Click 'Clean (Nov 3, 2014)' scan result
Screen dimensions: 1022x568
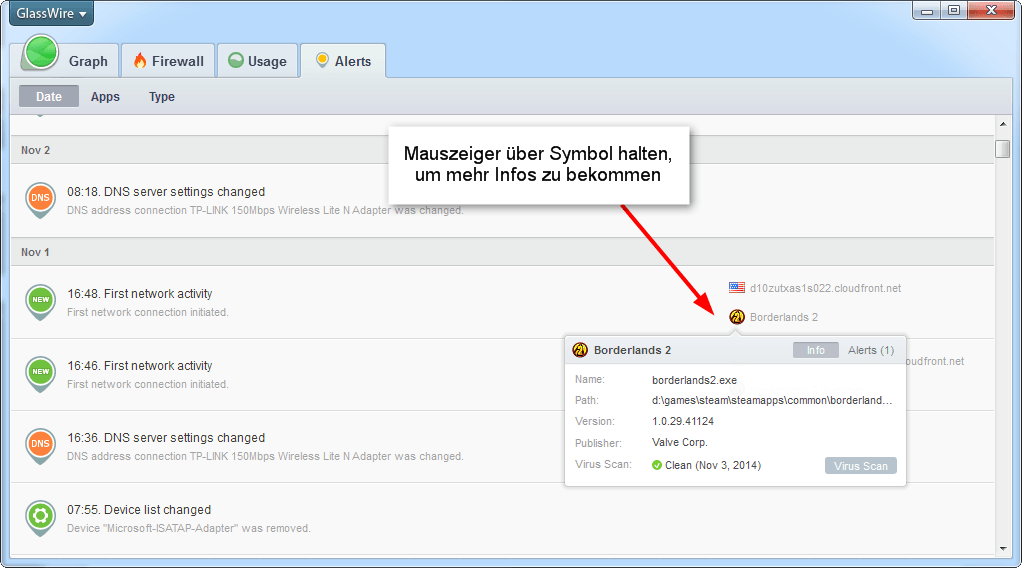pyautogui.click(x=712, y=465)
